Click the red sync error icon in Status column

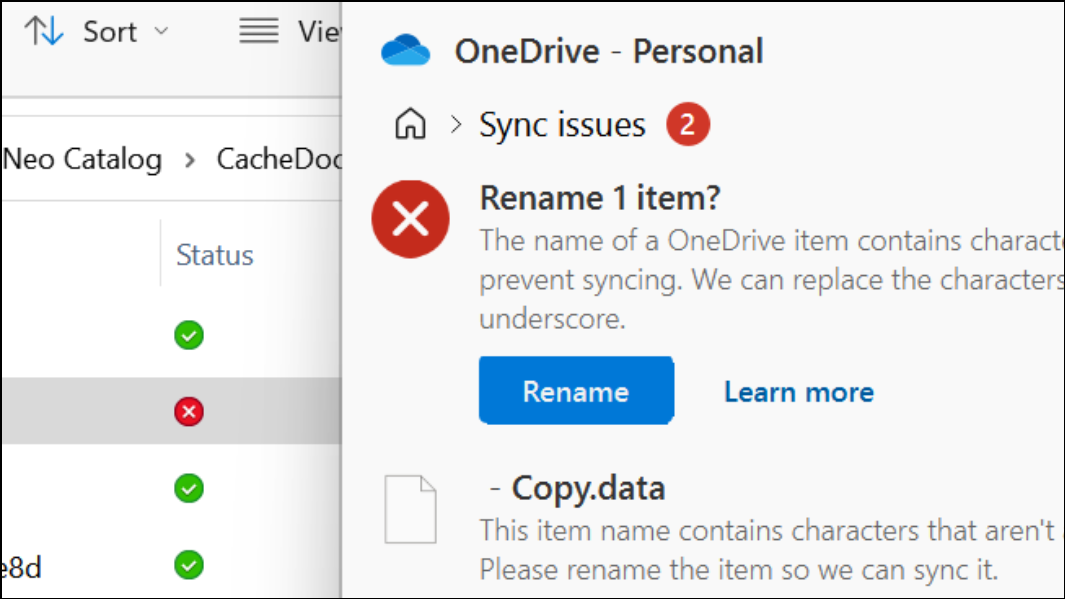187,411
